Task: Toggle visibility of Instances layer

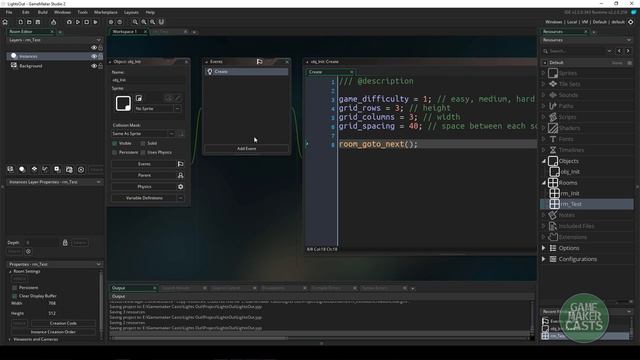Action: pos(94,56)
